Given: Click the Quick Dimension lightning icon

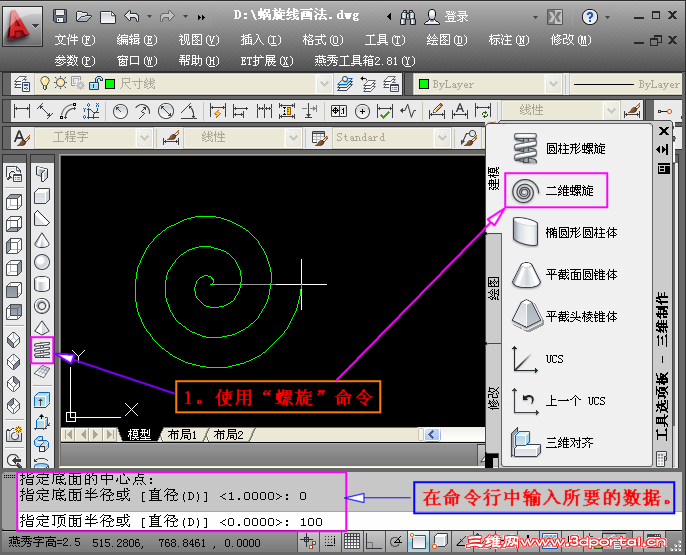Looking at the screenshot, I should point(217,111).
